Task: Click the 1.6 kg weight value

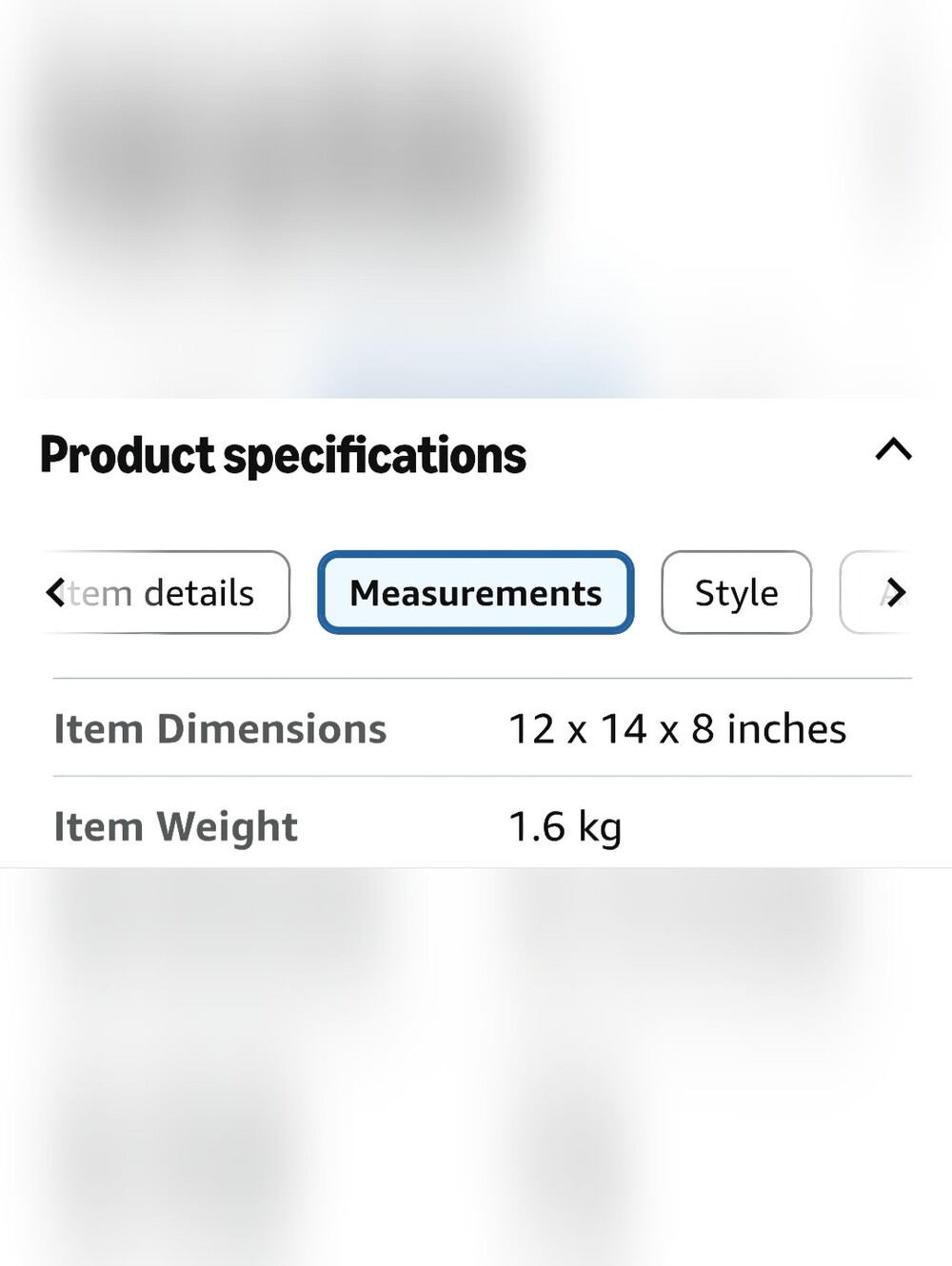Action: [x=565, y=826]
